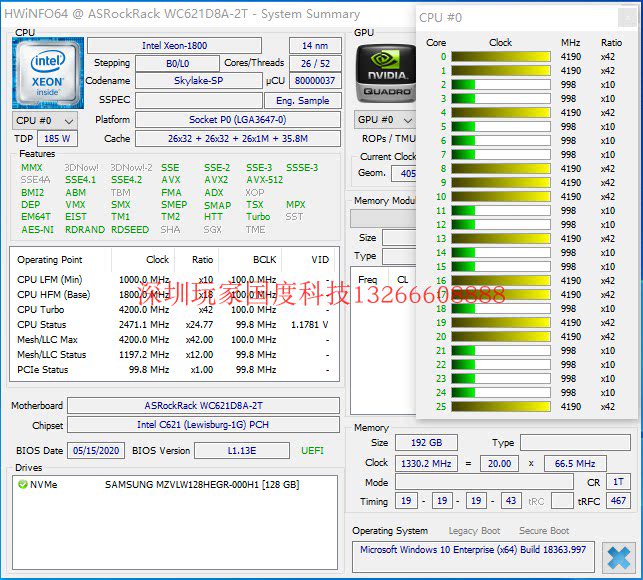Image resolution: width=643 pixels, height=580 pixels.
Task: Click the AVX-512 feature label
Action: click(x=264, y=180)
